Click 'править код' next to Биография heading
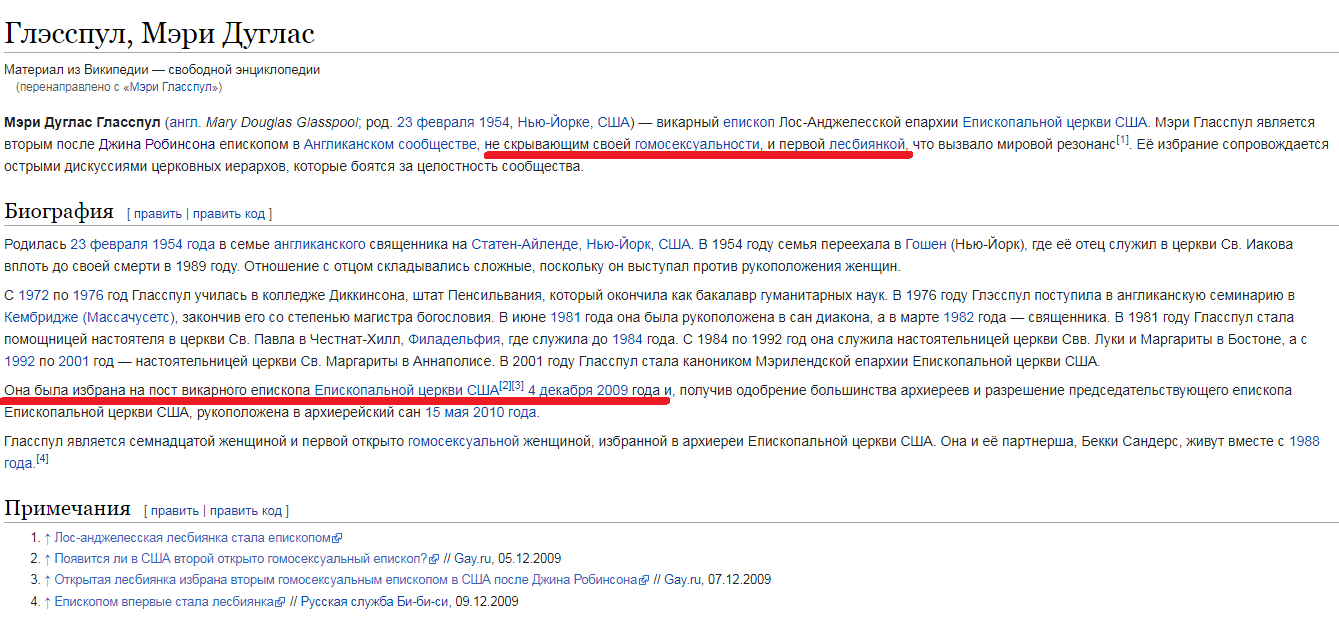 click(x=229, y=214)
